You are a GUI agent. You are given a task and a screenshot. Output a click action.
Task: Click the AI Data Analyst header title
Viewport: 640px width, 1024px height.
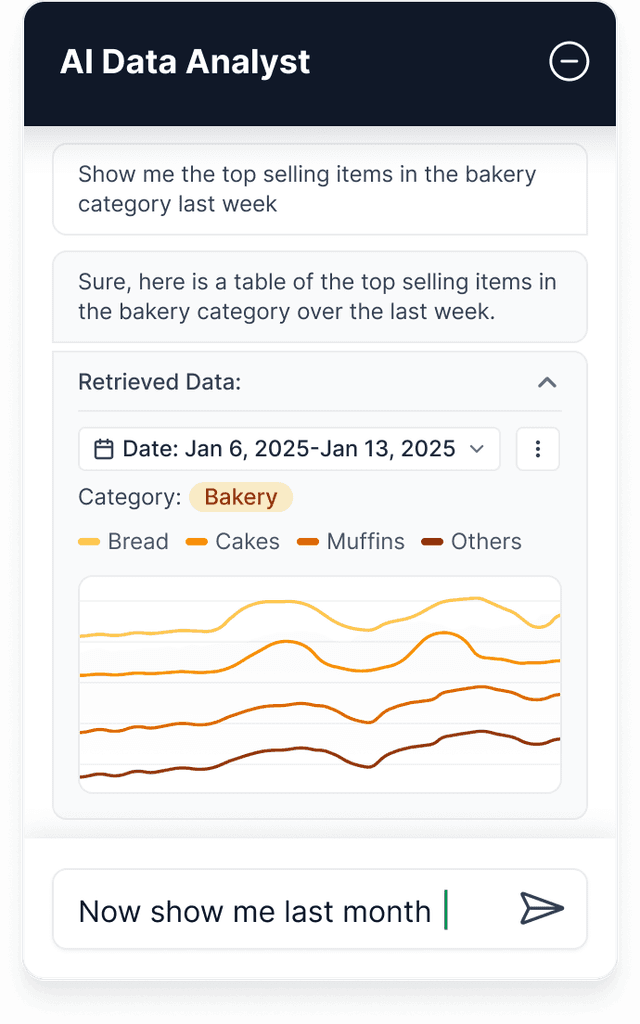(185, 62)
